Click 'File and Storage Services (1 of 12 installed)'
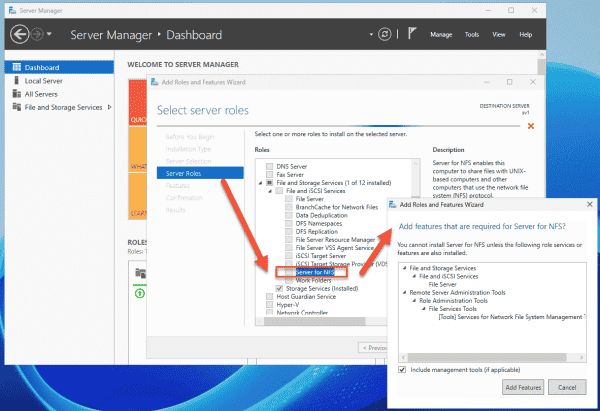Image resolution: width=600 pixels, height=411 pixels. point(334,183)
